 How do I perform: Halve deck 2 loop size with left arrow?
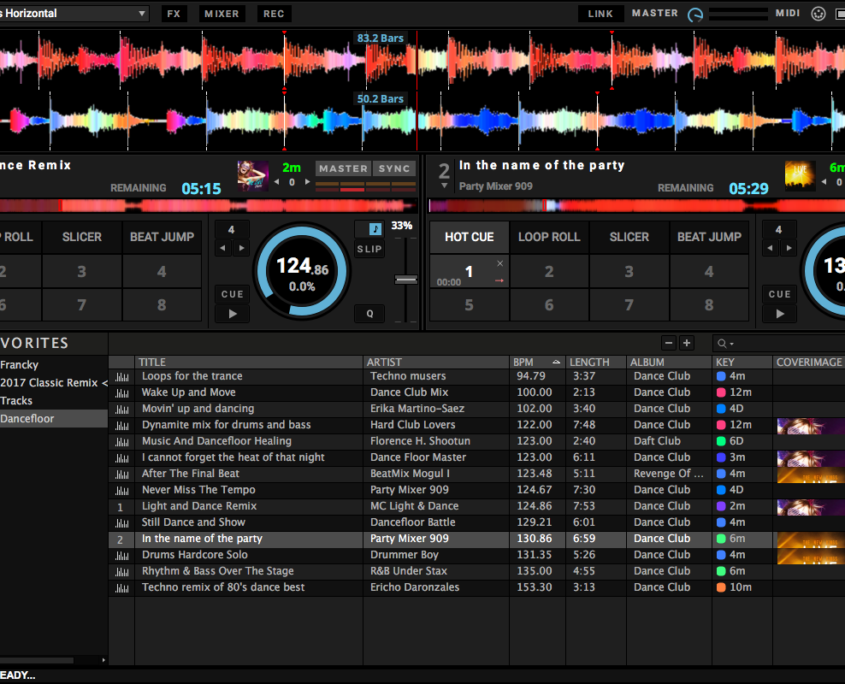[770, 248]
